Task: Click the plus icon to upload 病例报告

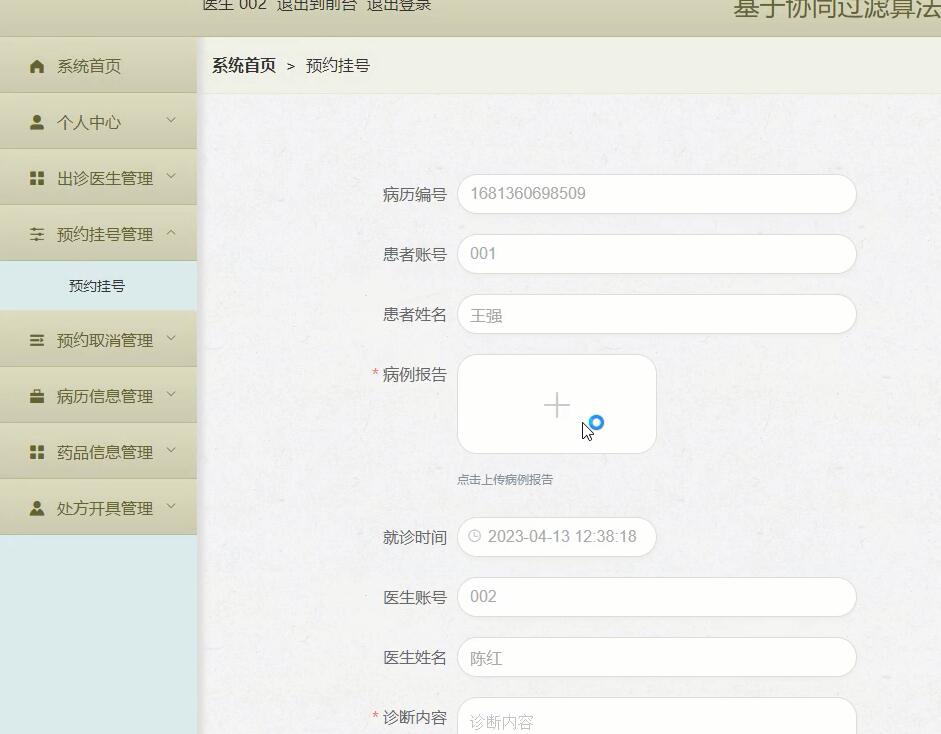Action: 556,405
